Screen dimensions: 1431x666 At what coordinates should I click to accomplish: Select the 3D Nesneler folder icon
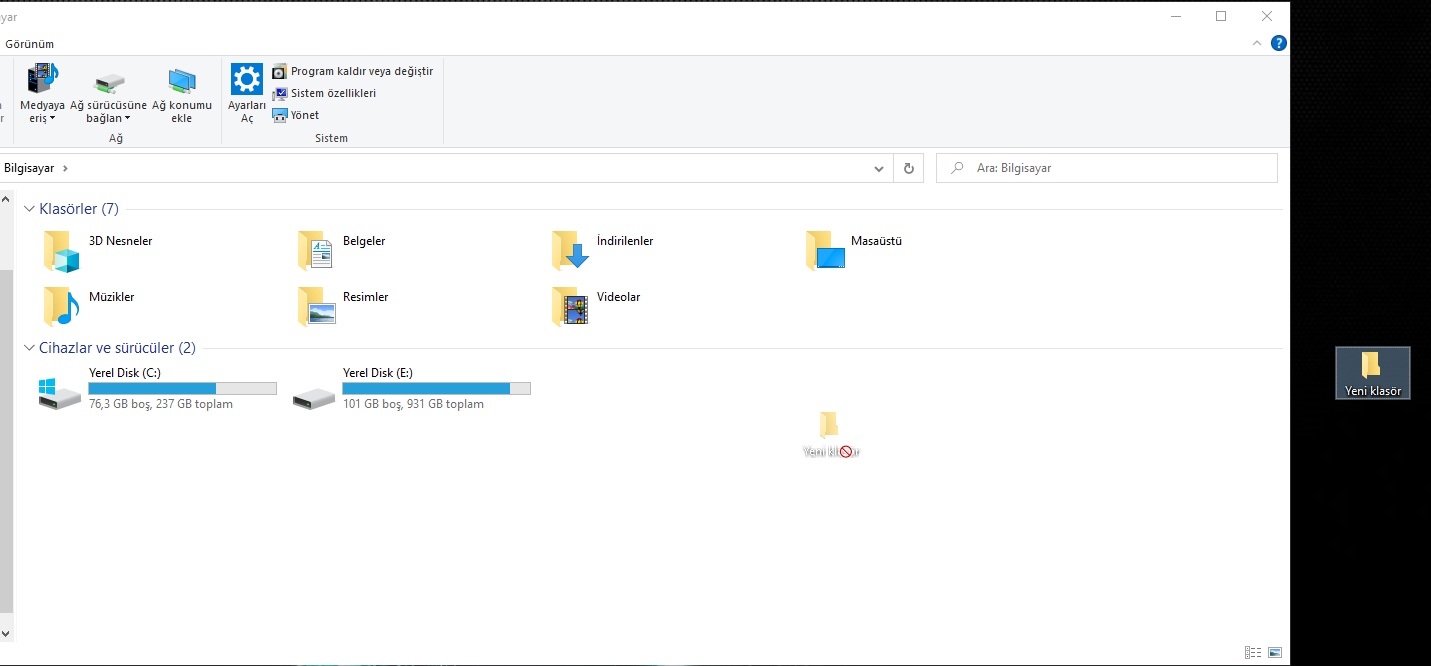(61, 251)
